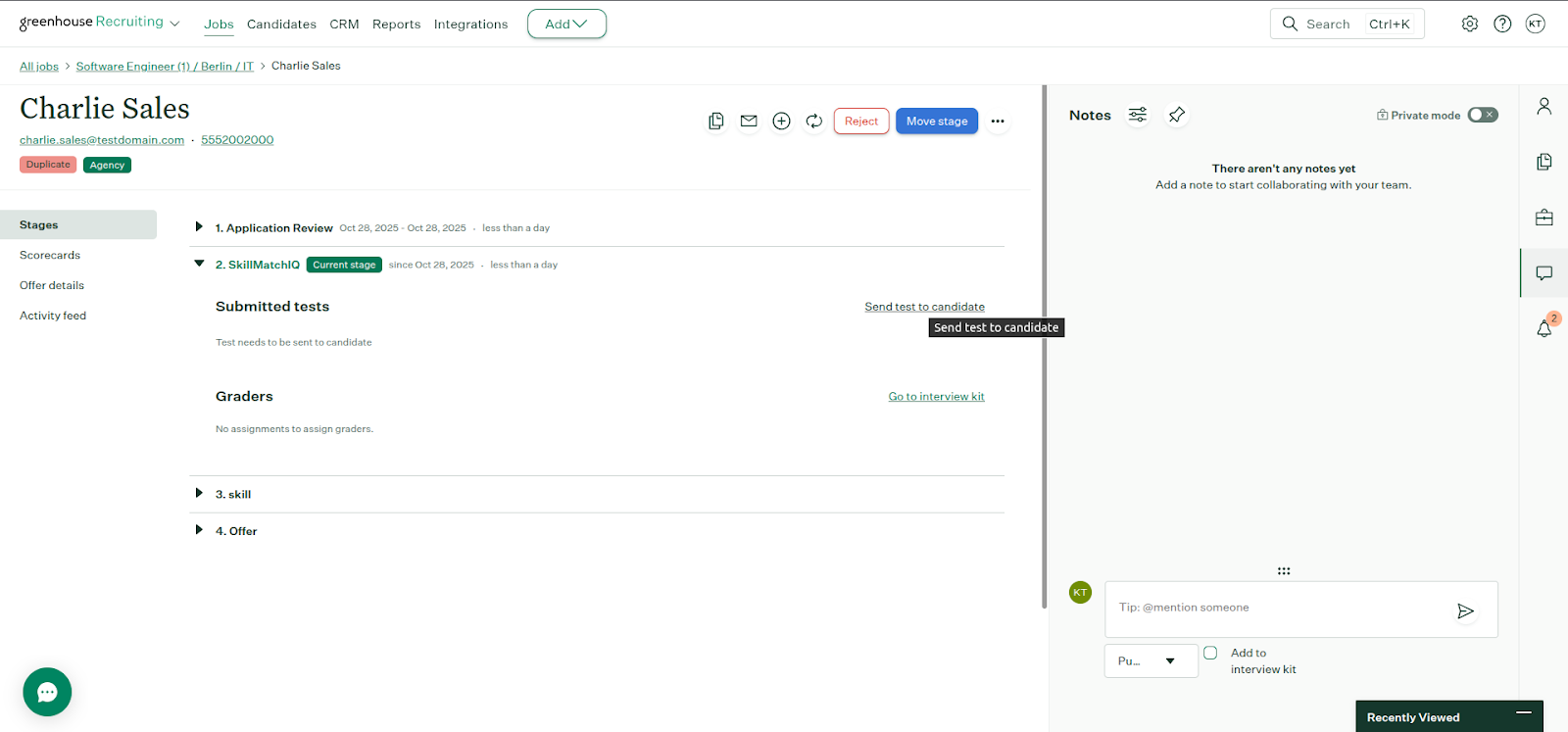Viewport: 1568px width, 732px height.
Task: Toggle Private mode switch
Action: coord(1482,116)
